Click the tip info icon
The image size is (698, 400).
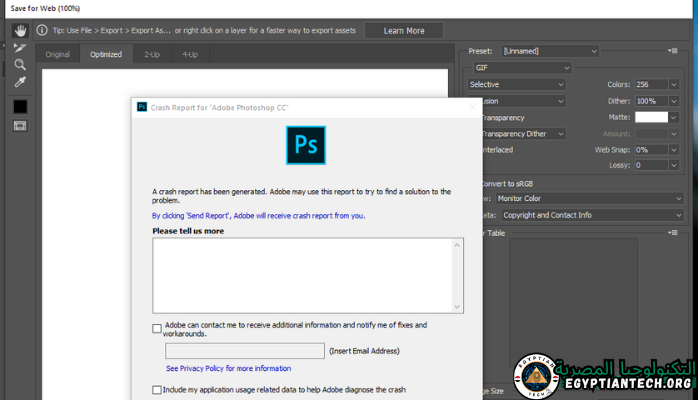coord(42,31)
